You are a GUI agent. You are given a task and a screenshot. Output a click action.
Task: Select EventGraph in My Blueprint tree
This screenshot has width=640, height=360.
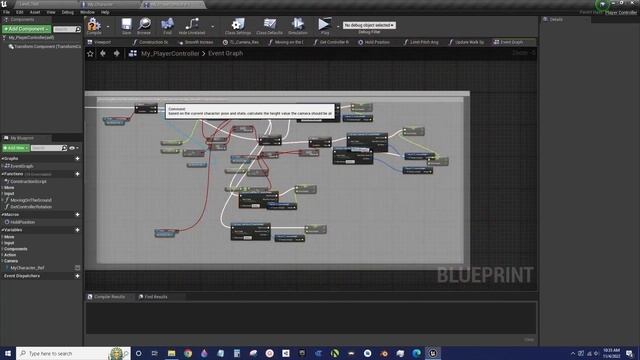(22, 166)
